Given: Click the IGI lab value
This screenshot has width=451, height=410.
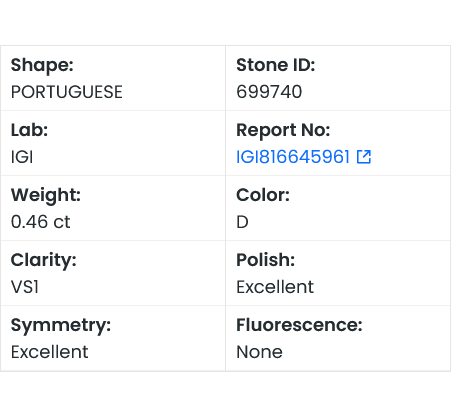Looking at the screenshot, I should tap(22, 157).
